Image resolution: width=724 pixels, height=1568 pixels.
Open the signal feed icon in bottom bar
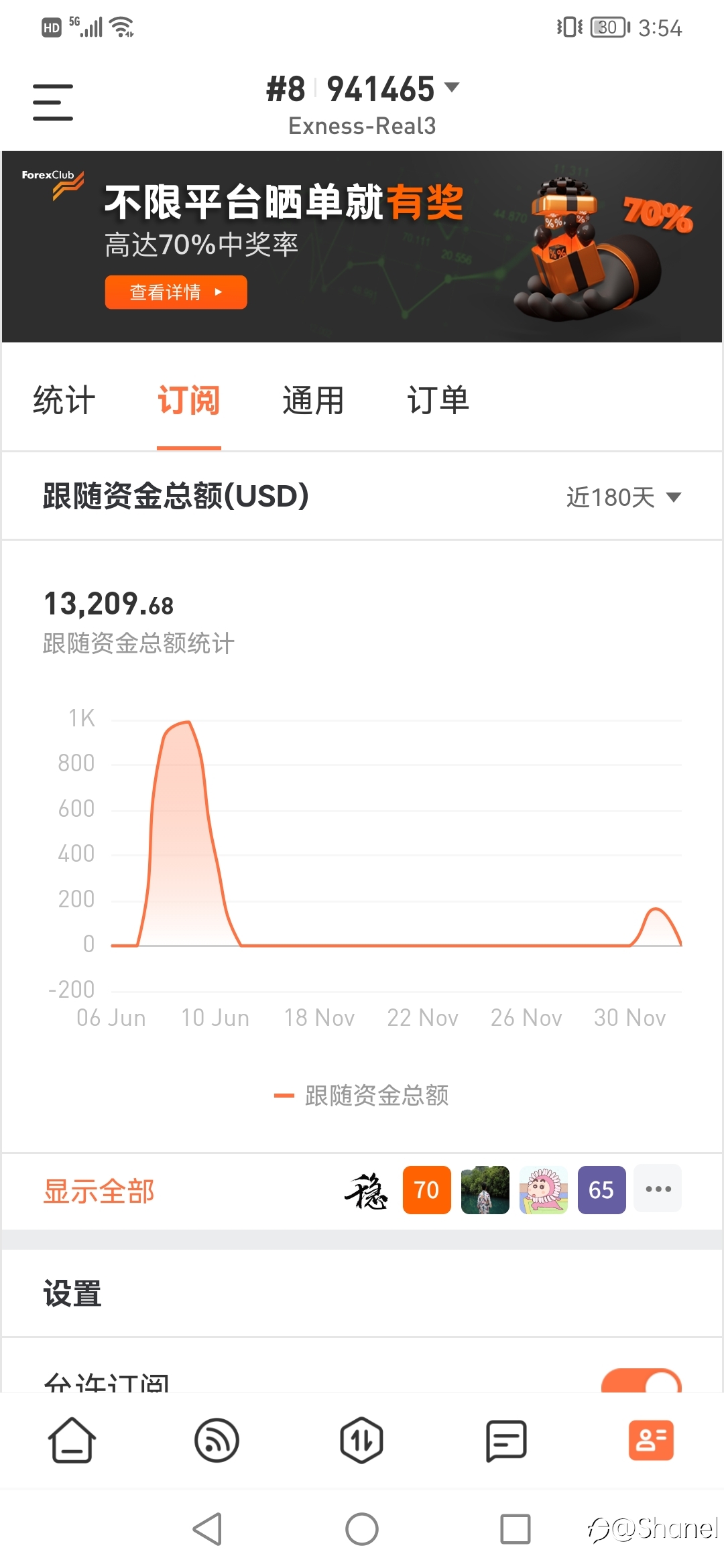217,1440
